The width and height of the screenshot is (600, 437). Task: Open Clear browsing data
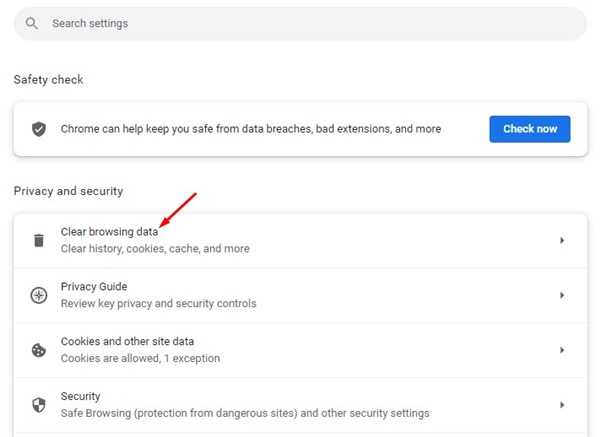[116, 232]
